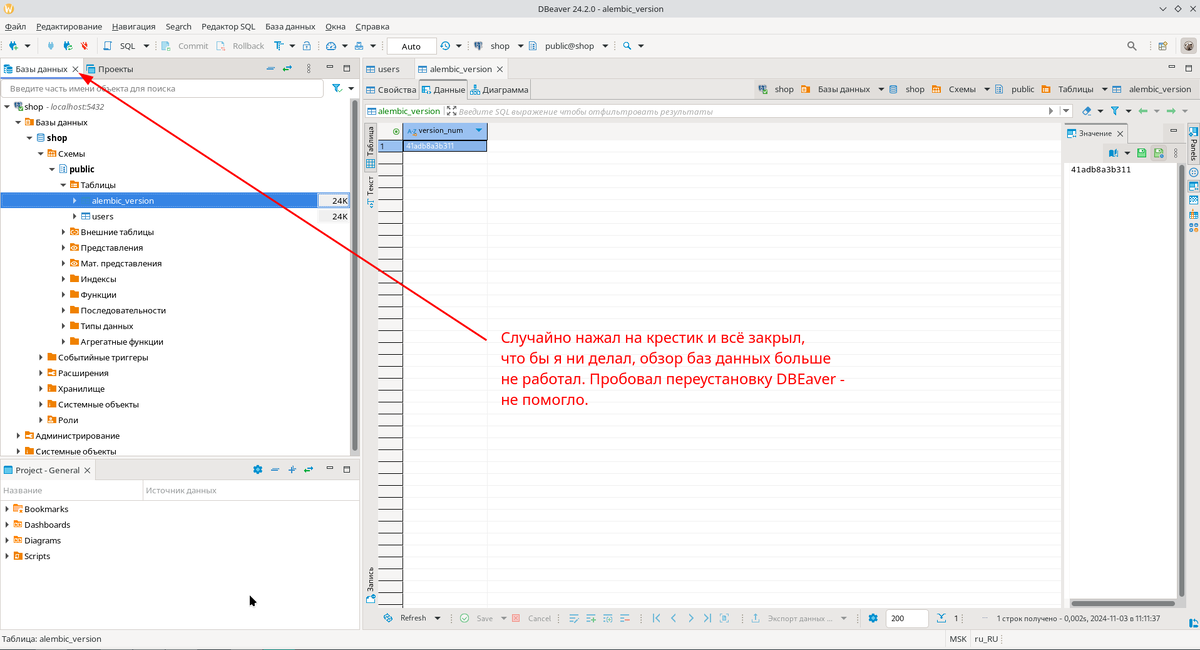
Task: Click the dashboard gauge icon in the main toolbar
Action: (x=331, y=46)
